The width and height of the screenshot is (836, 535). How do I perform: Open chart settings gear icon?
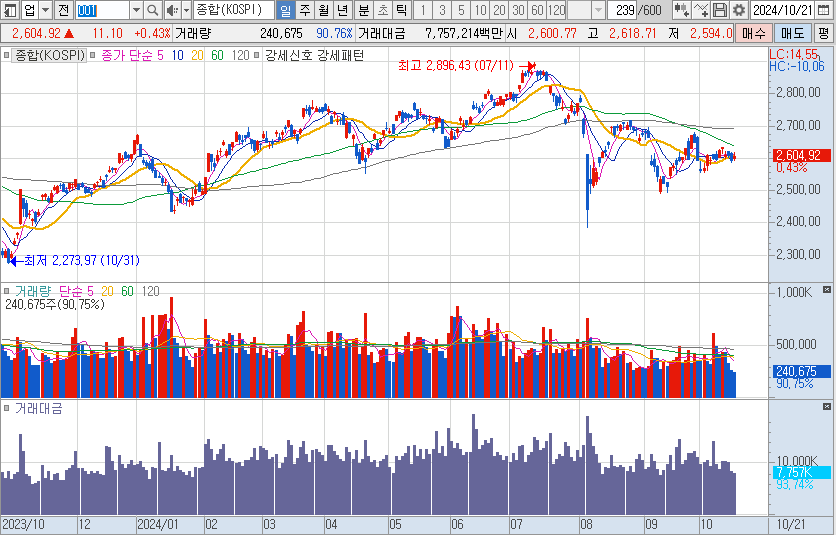pos(739,10)
